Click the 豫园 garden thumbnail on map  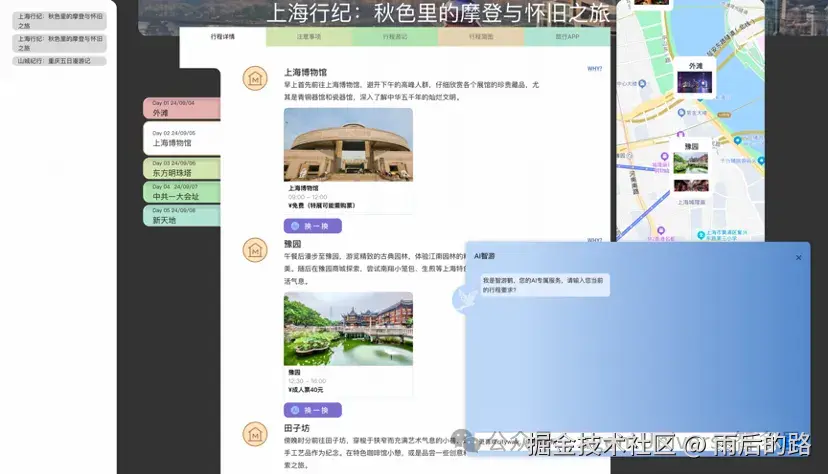[x=691, y=163]
